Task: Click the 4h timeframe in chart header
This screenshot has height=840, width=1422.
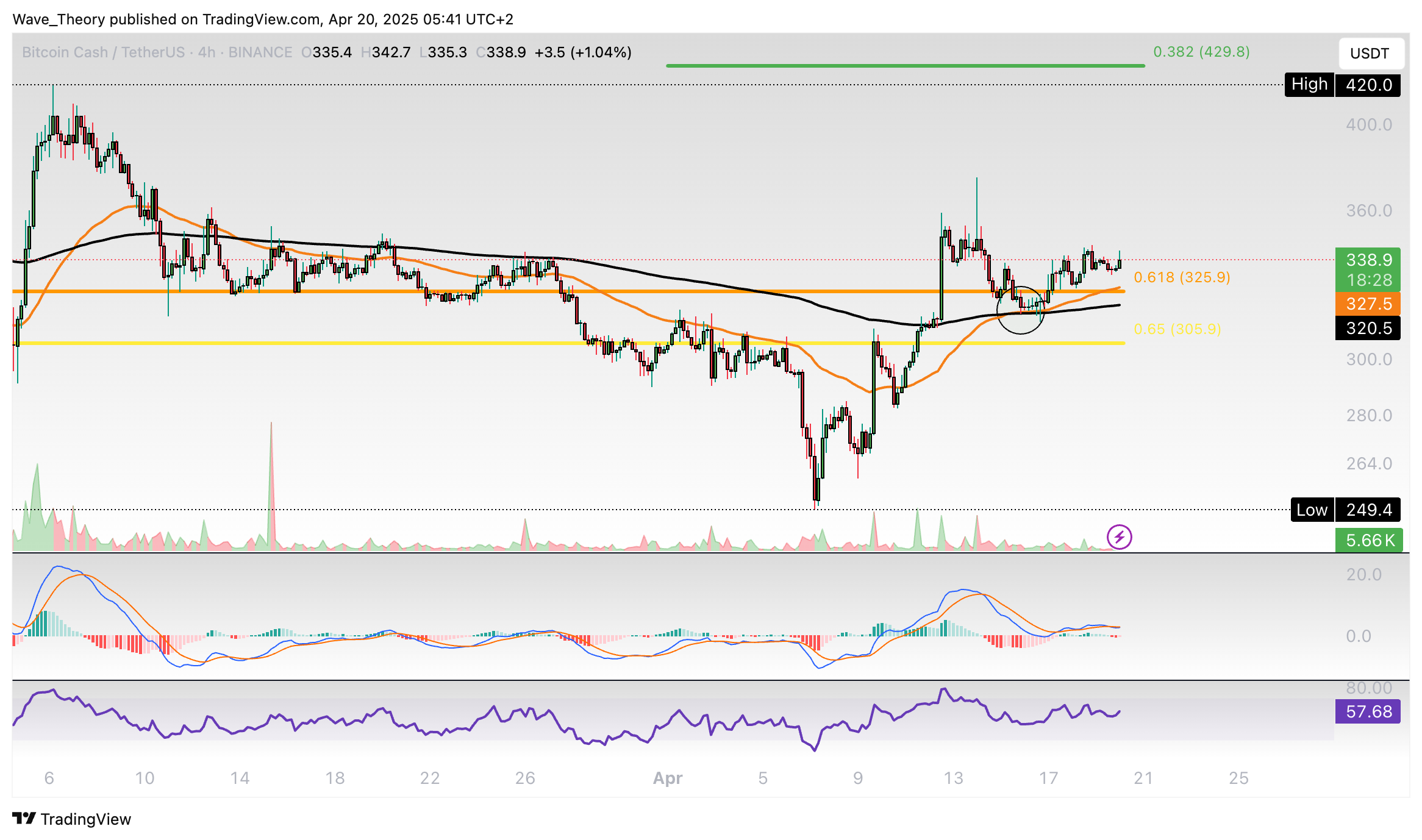Action: pos(206,52)
